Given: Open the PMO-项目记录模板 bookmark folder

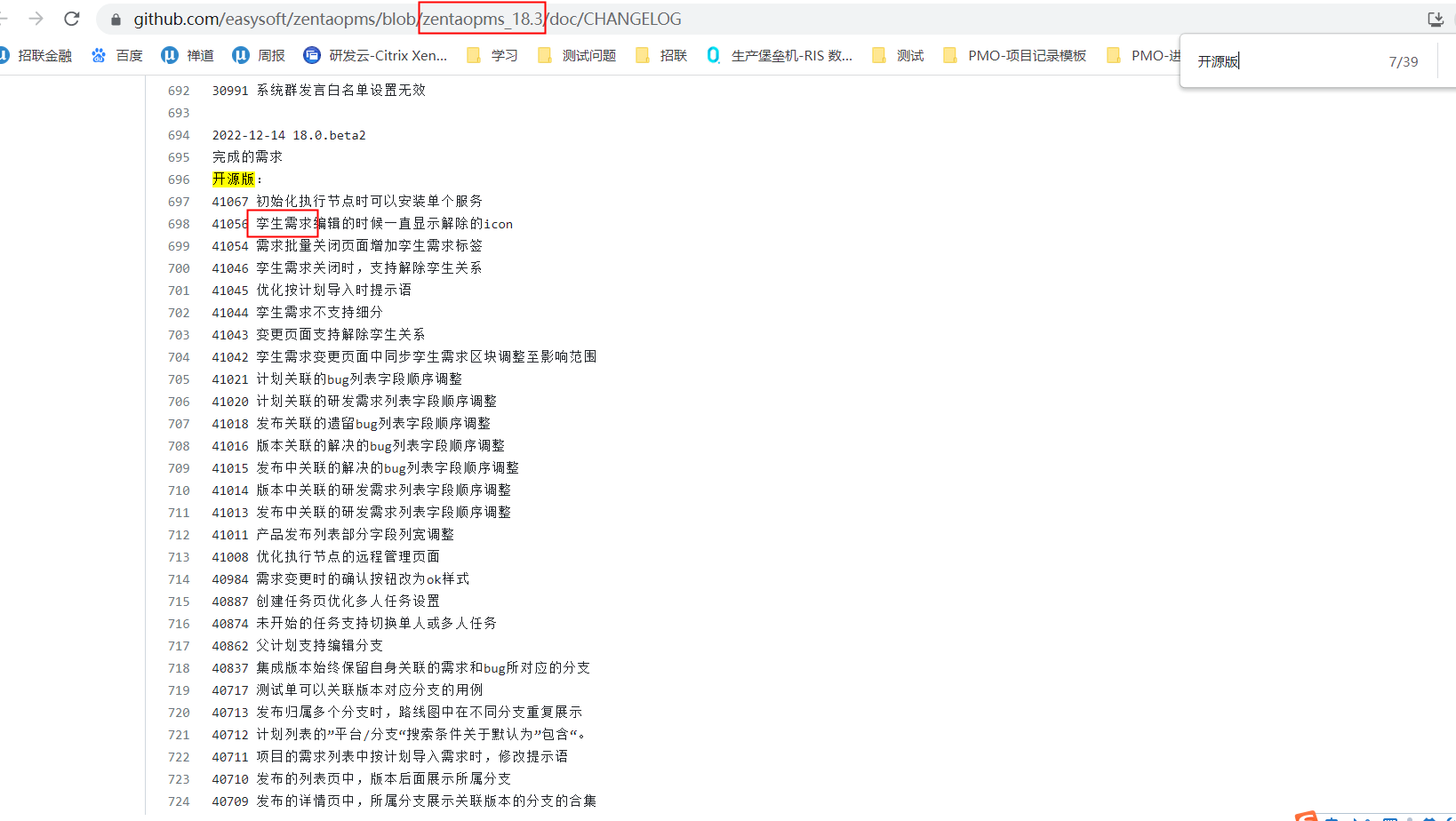Looking at the screenshot, I should (1014, 55).
